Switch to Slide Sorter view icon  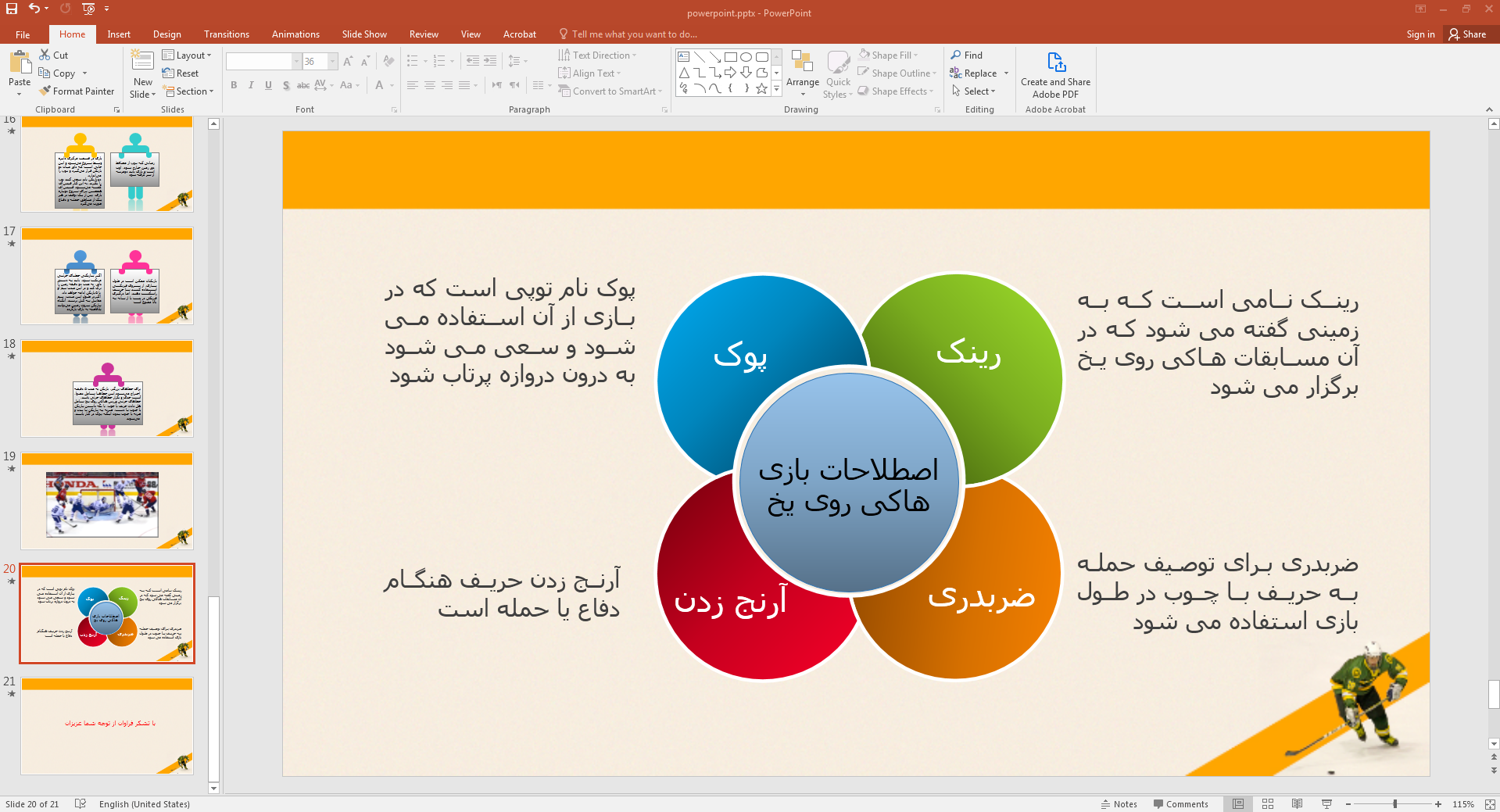1268,803
